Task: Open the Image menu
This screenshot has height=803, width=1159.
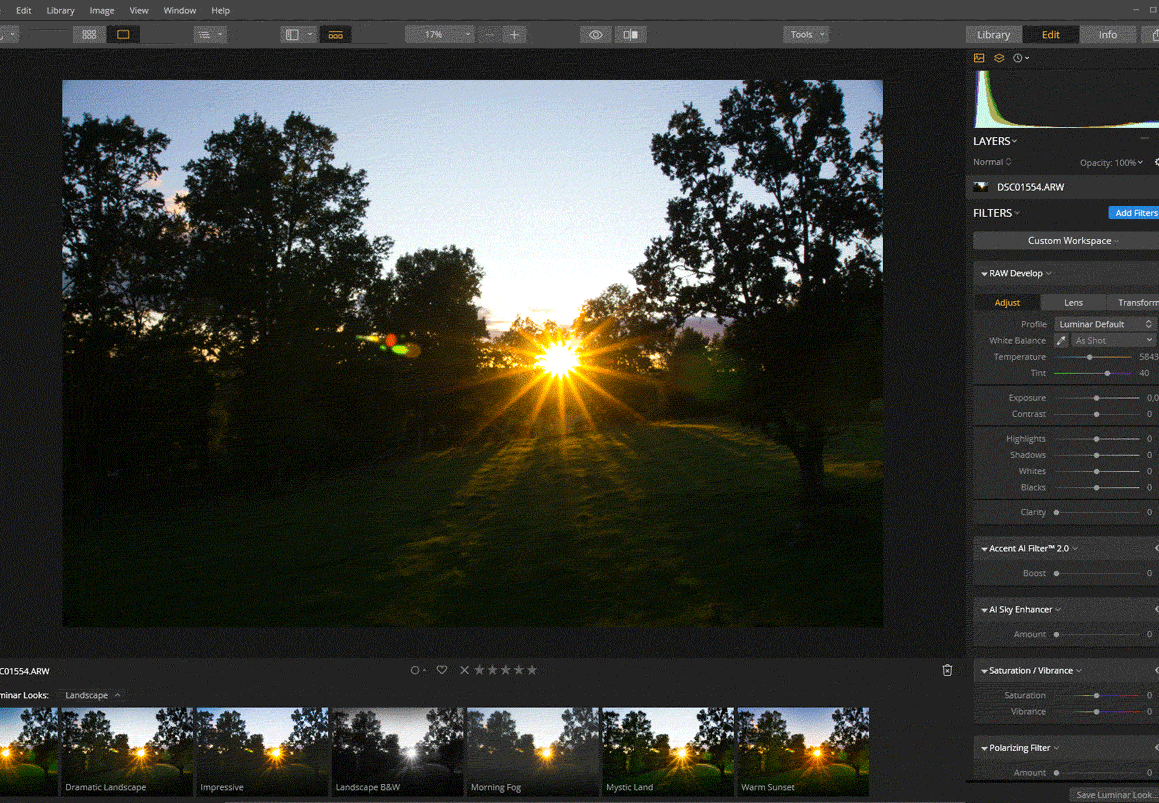Action: click(102, 10)
